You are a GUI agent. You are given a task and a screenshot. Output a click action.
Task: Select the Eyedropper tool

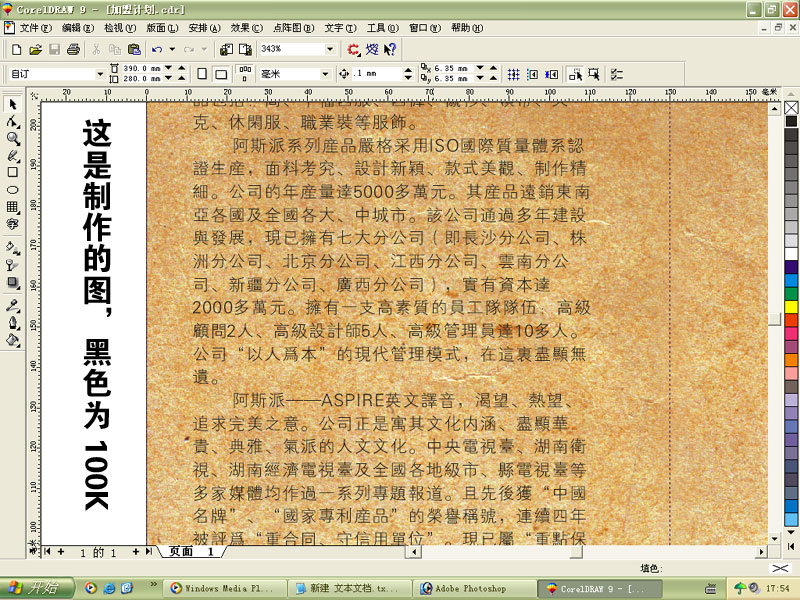[13, 306]
